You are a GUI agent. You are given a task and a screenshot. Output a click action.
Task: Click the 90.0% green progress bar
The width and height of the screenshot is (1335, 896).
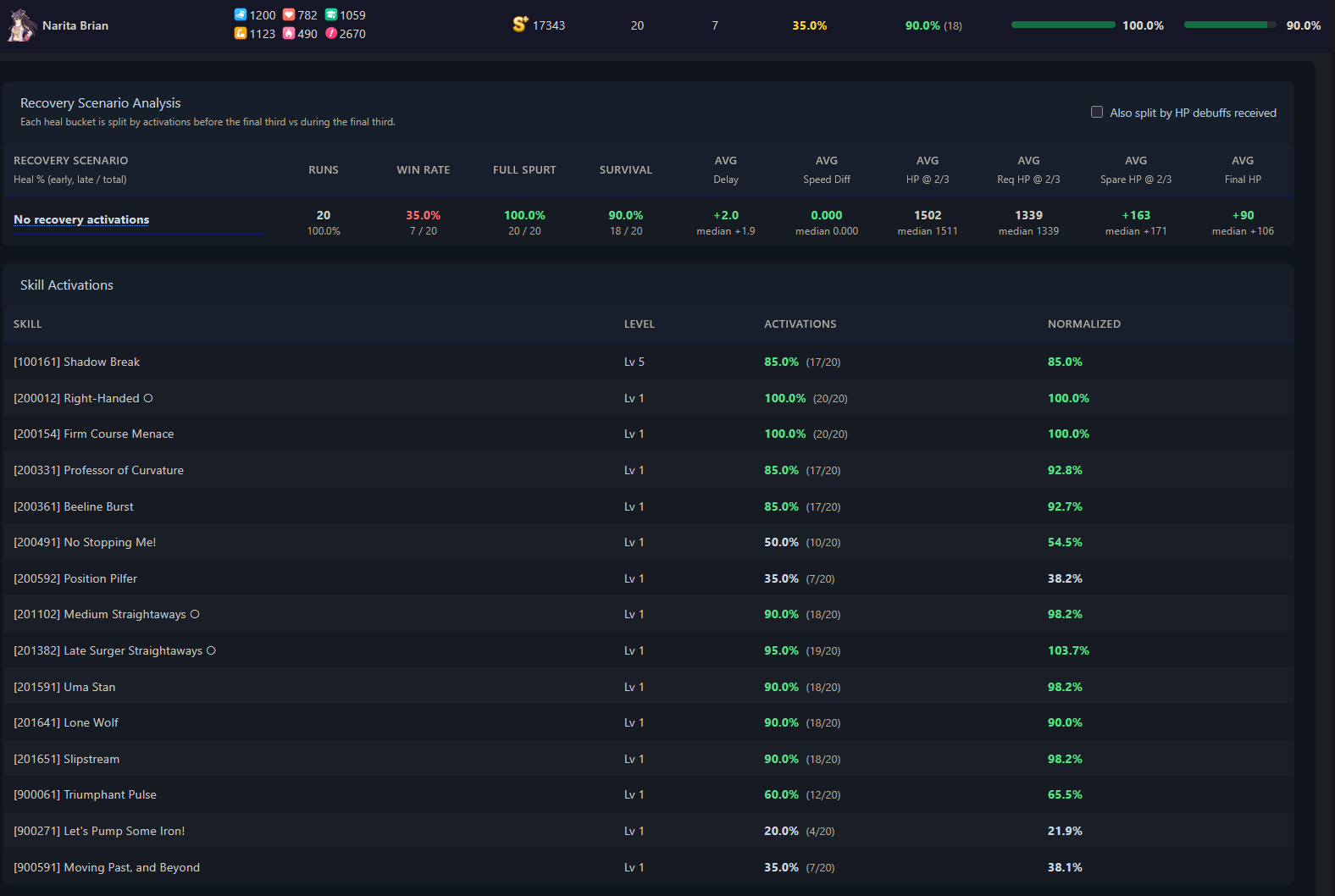click(1230, 25)
